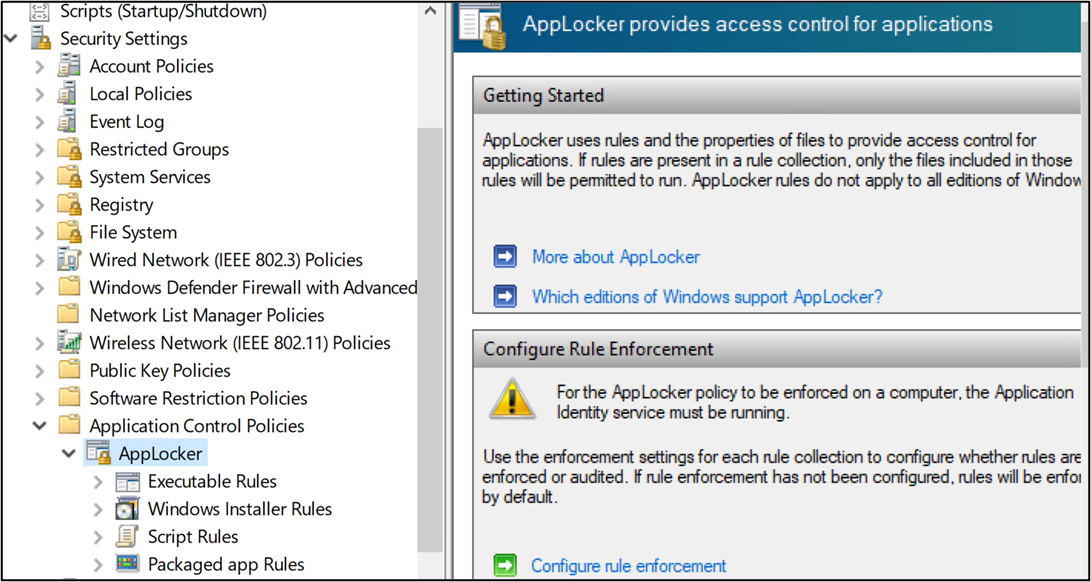Click the Wired Network Policies icon
The width and height of the screenshot is (1091, 582).
[x=70, y=260]
